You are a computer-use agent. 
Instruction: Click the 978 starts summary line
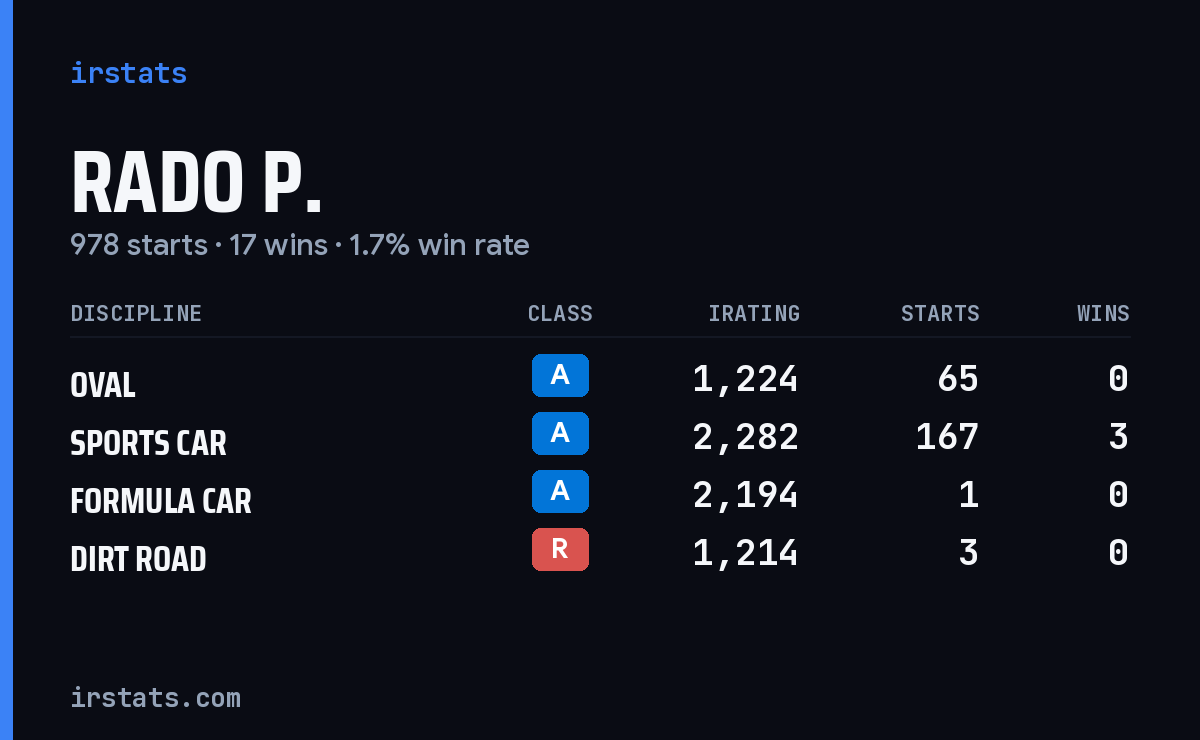pyautogui.click(x=300, y=245)
